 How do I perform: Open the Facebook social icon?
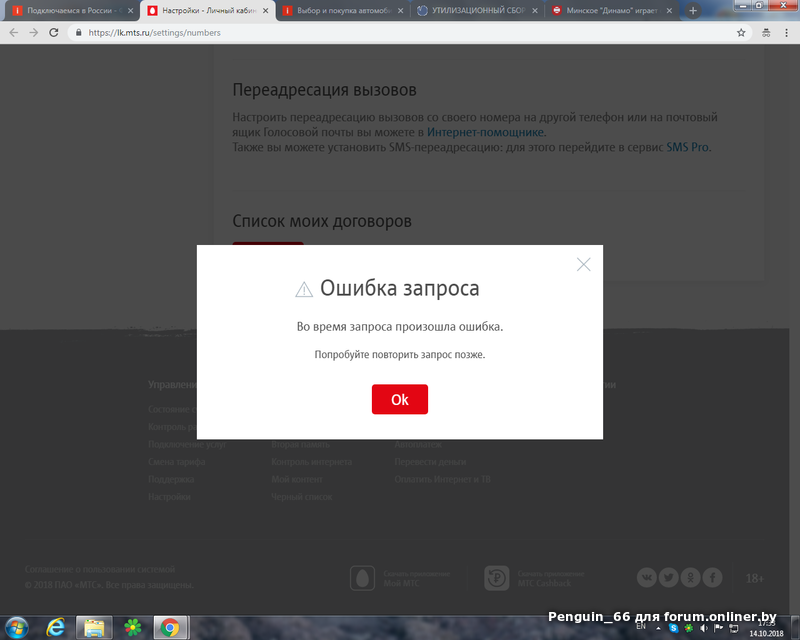coord(712,578)
